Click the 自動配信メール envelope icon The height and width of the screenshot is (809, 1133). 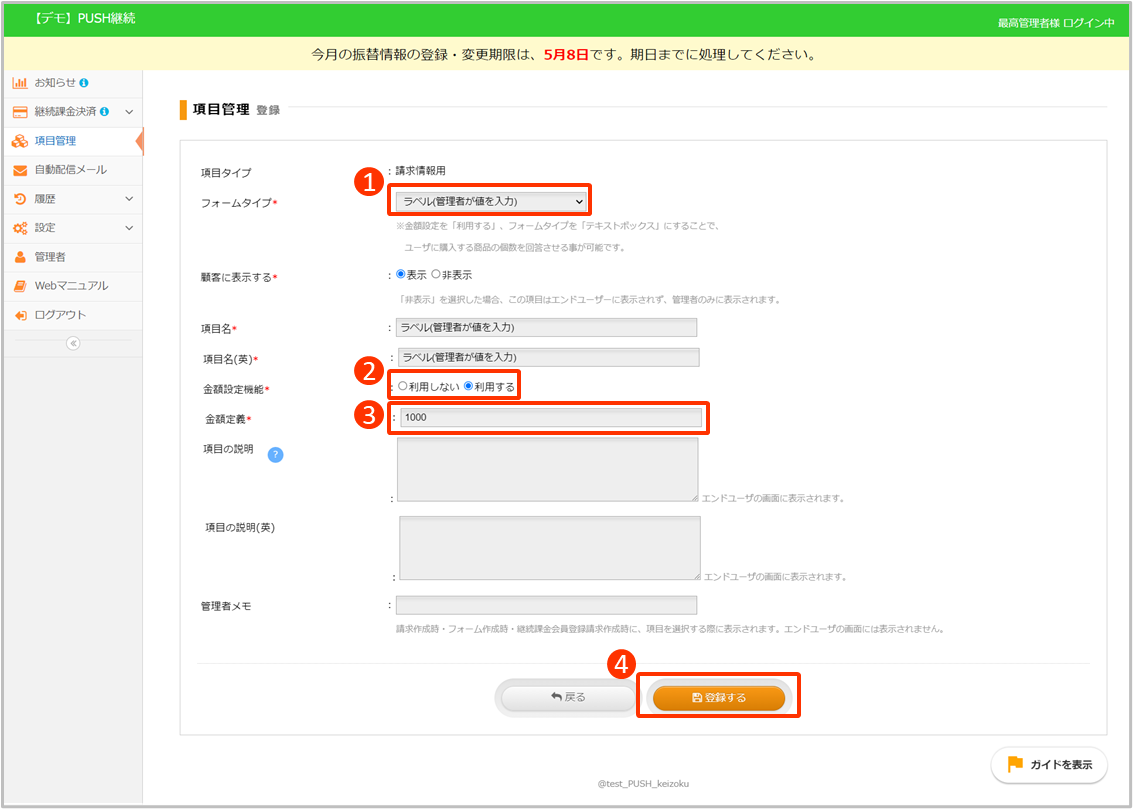tap(20, 170)
